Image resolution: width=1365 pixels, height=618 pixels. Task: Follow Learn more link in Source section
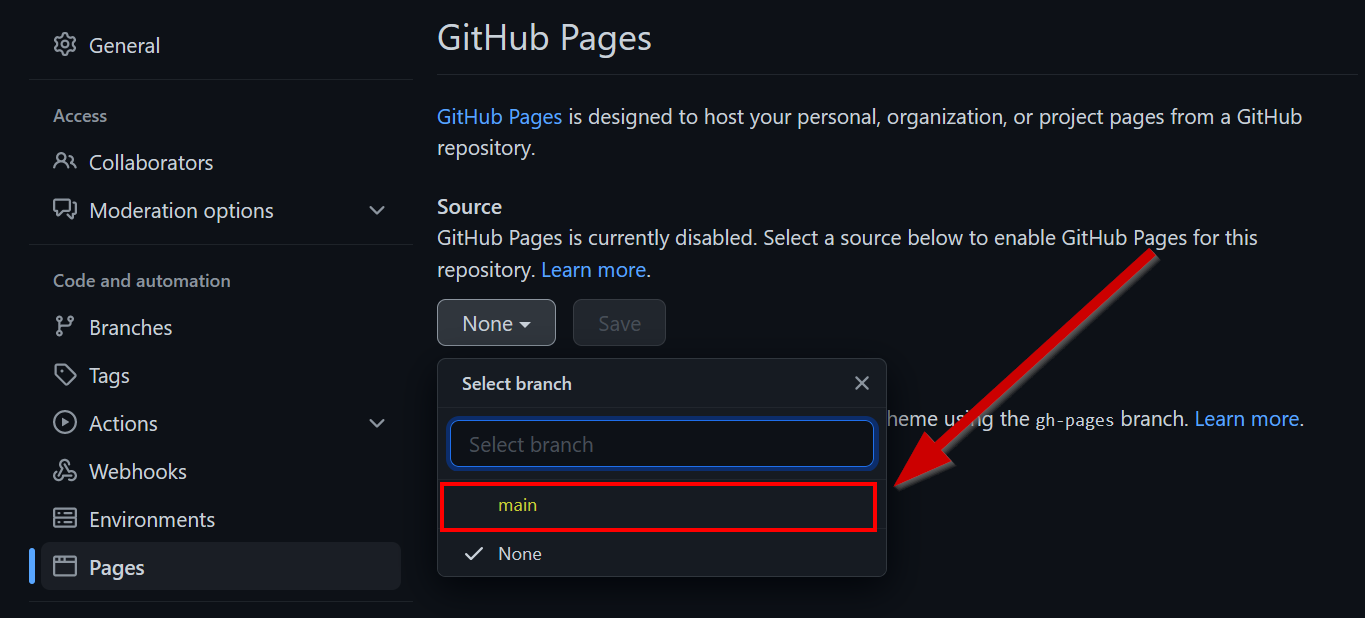(594, 270)
